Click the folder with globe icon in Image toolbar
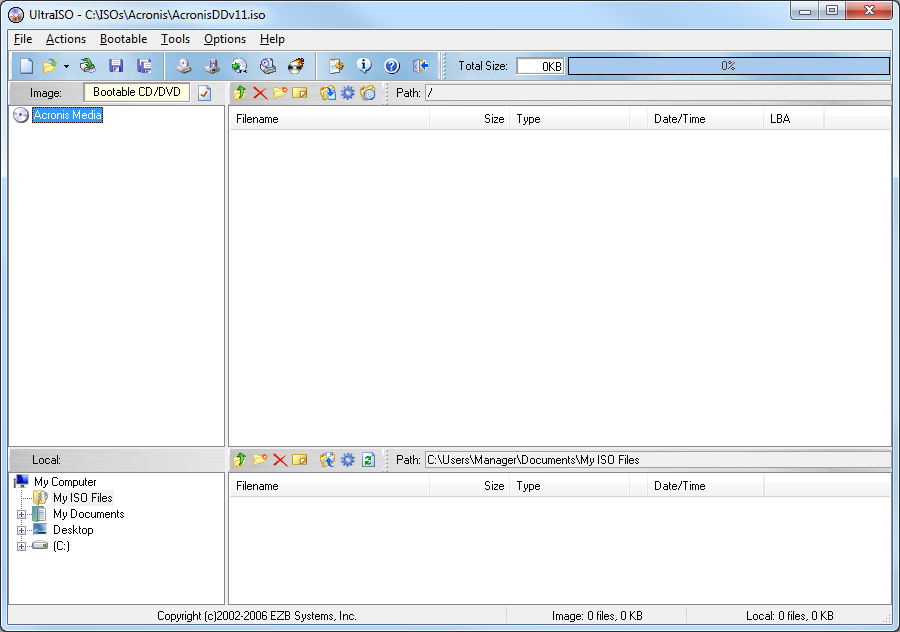The image size is (900, 632). [368, 92]
